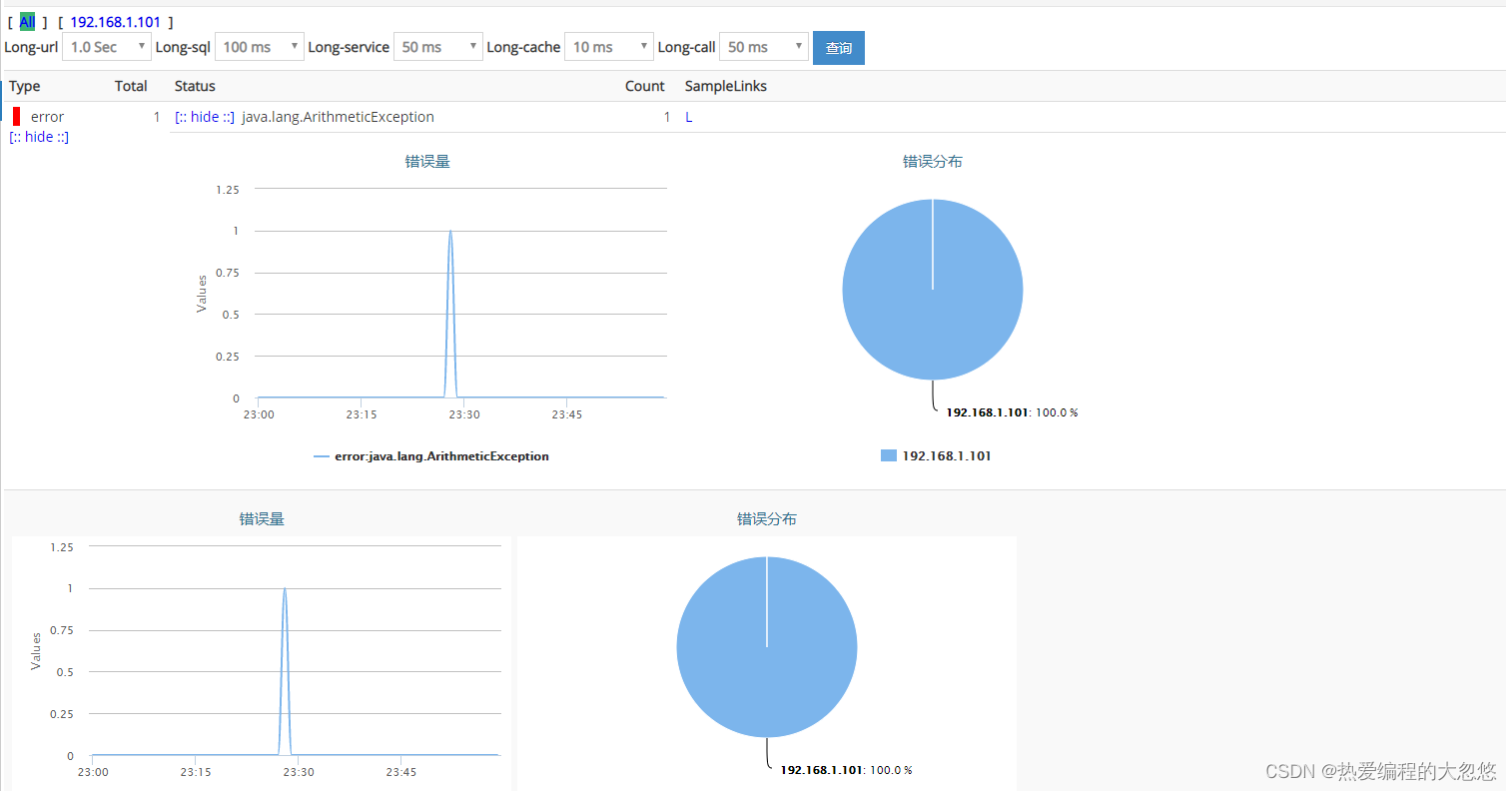This screenshot has height=791, width=1512.
Task: Open the Long-call 50 ms dropdown
Action: (x=764, y=47)
